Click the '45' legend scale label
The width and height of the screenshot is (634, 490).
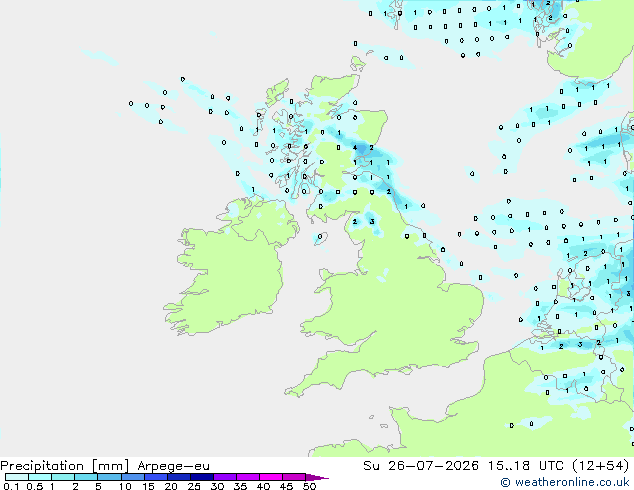tap(286, 486)
